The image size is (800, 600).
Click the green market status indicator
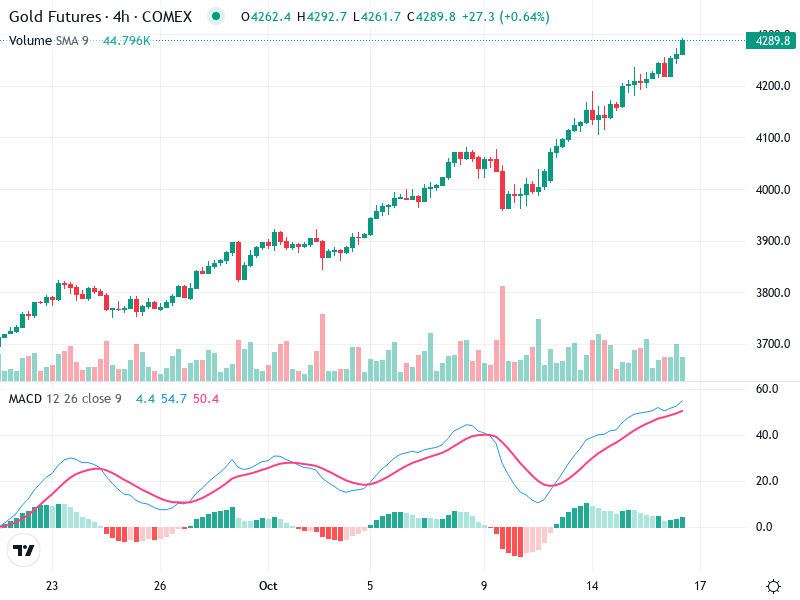coord(215,17)
